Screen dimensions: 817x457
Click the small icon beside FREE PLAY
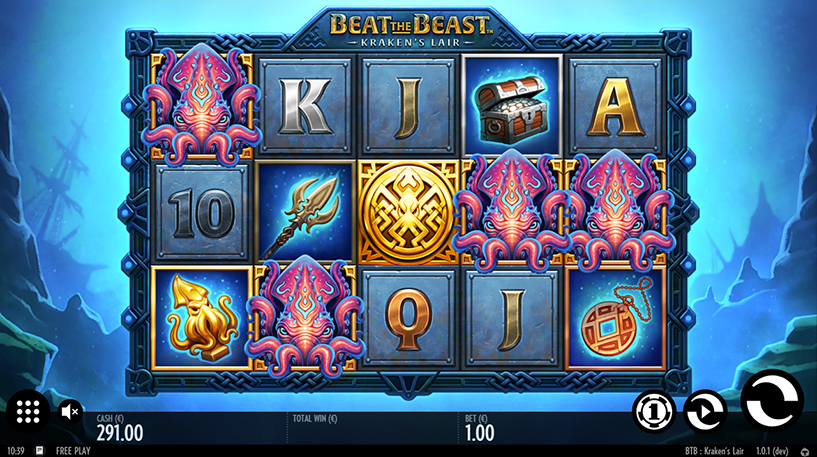click(40, 451)
